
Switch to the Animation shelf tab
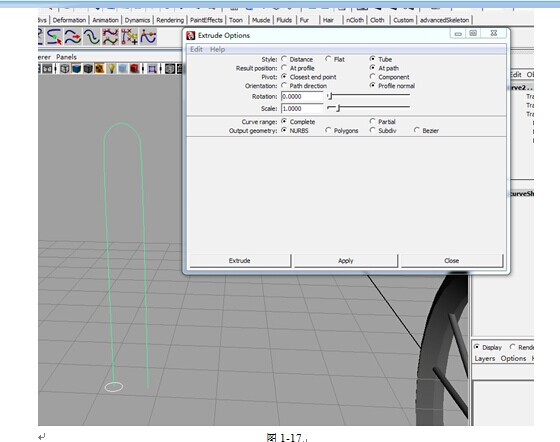(105, 20)
